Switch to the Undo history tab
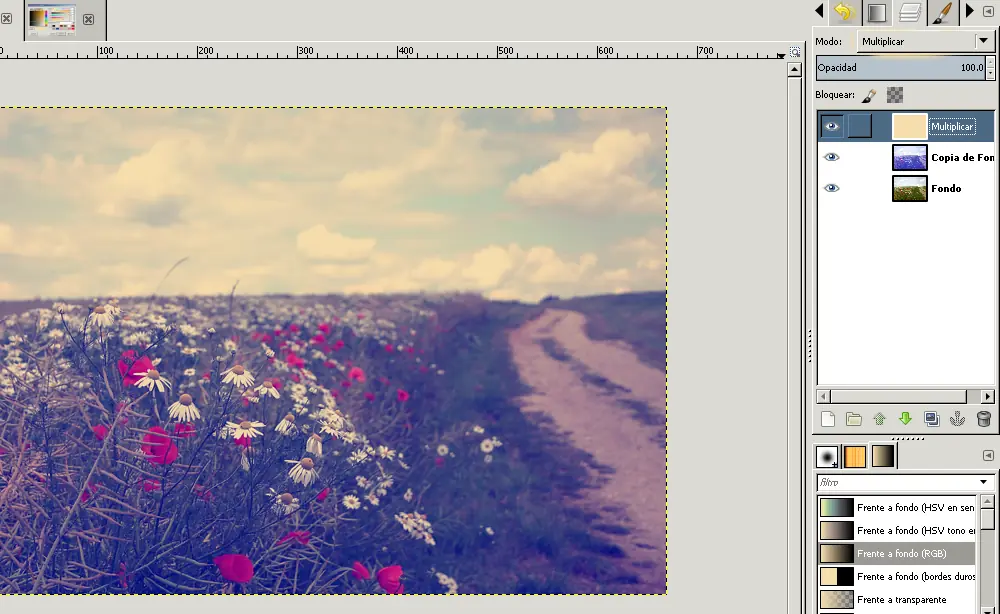The height and width of the screenshot is (614, 1000). (845, 12)
